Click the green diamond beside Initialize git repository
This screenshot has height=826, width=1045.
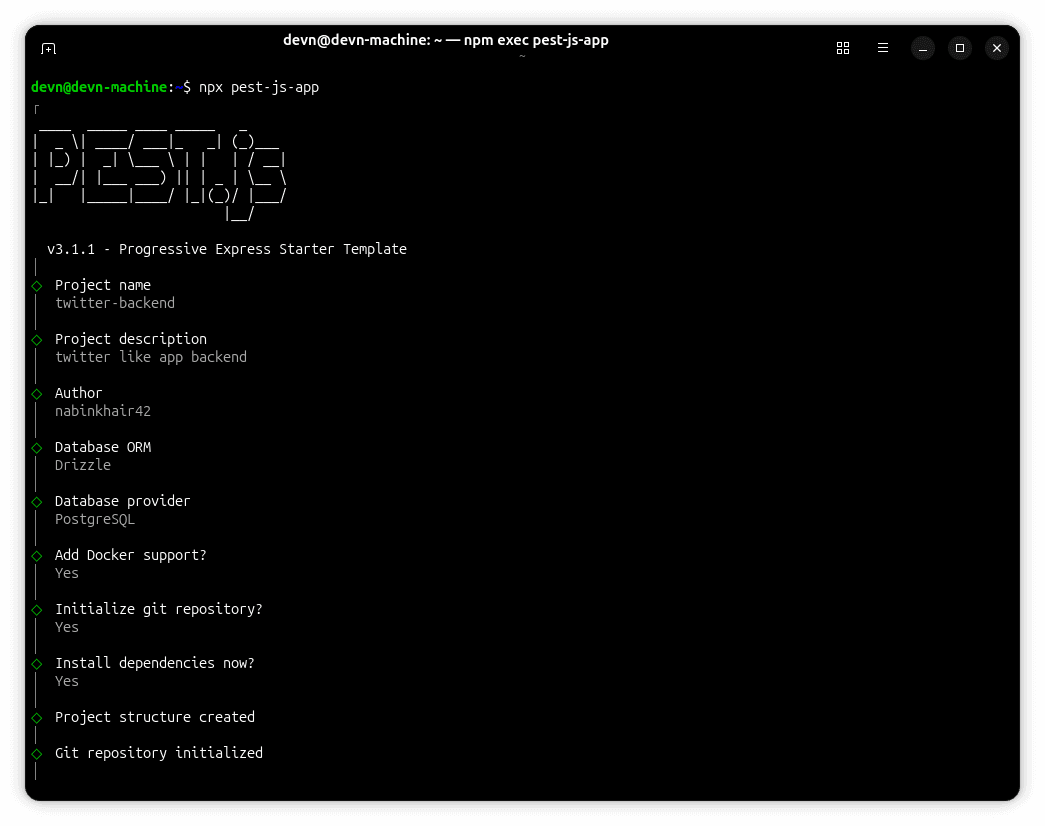pos(37,610)
